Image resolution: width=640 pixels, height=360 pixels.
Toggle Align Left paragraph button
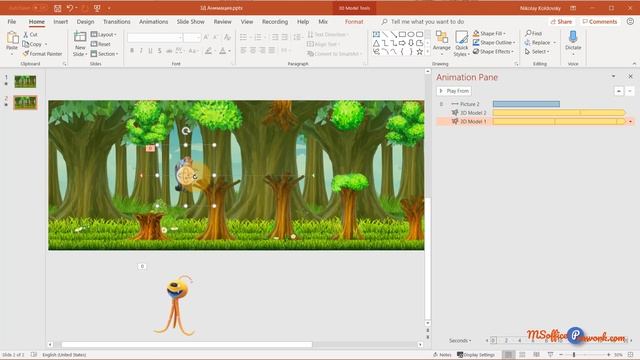pyautogui.click(x=244, y=50)
